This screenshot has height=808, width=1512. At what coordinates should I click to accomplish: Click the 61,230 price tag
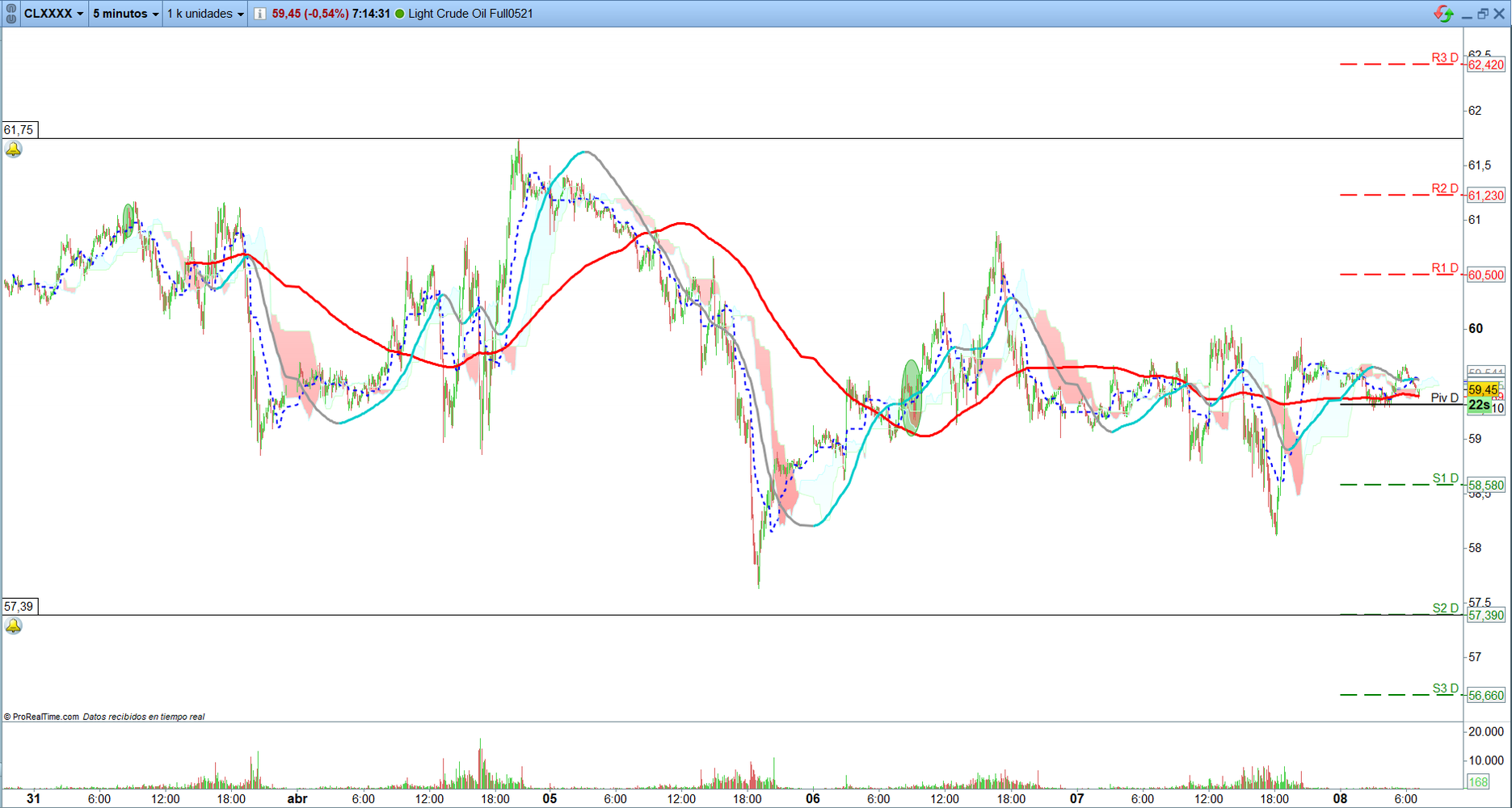[x=1486, y=196]
